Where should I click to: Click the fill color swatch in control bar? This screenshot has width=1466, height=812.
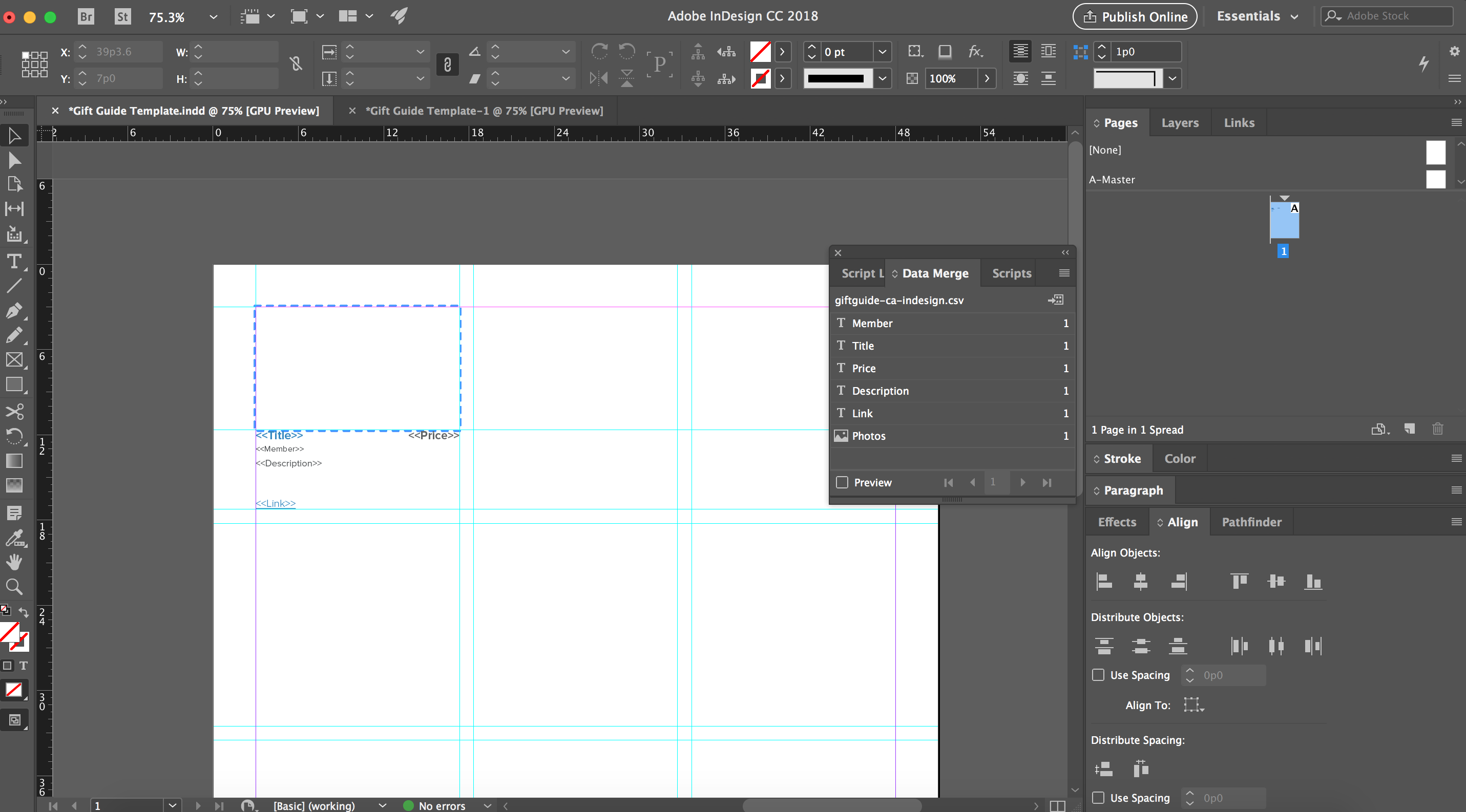tap(760, 52)
